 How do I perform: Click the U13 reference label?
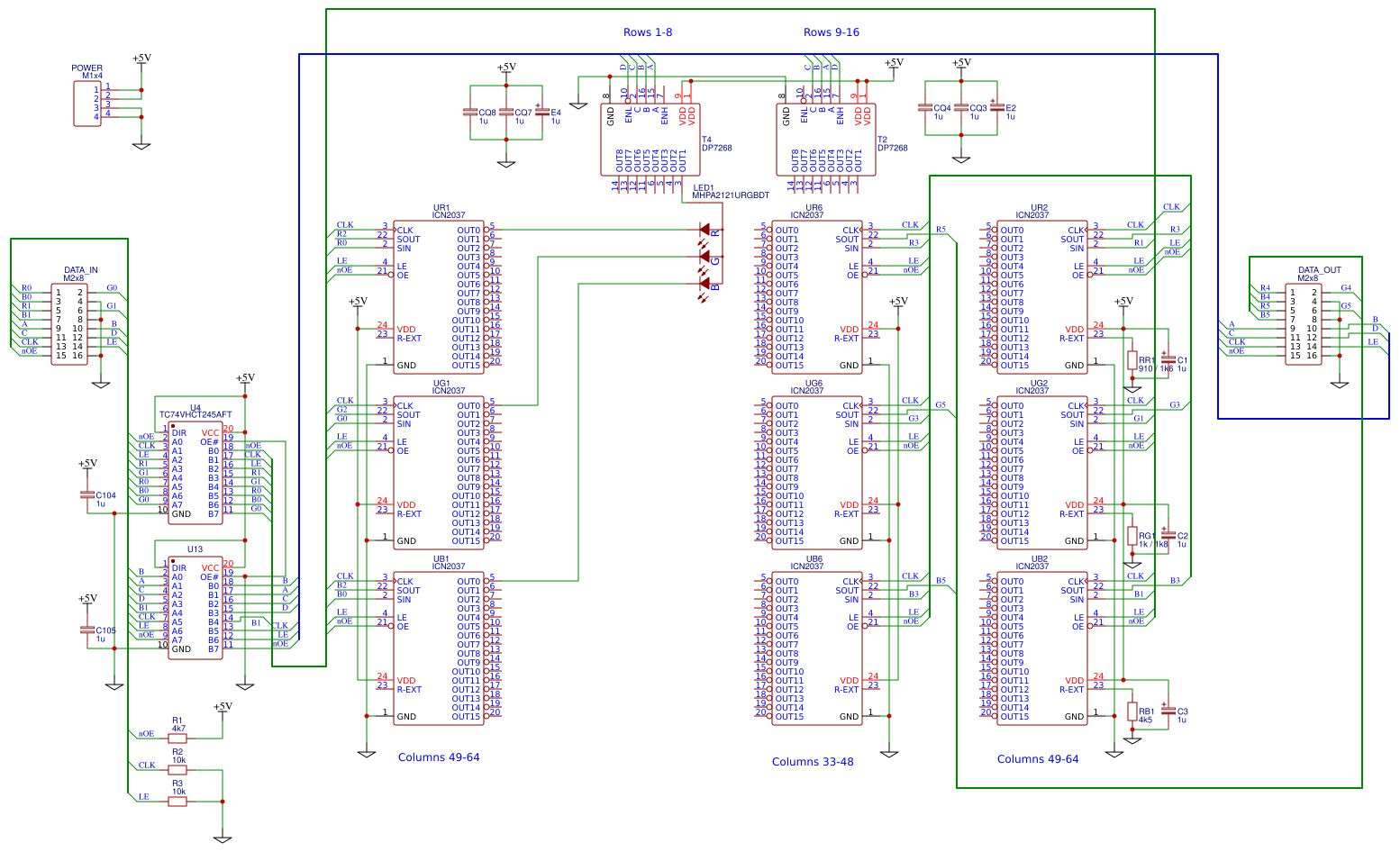point(195,549)
